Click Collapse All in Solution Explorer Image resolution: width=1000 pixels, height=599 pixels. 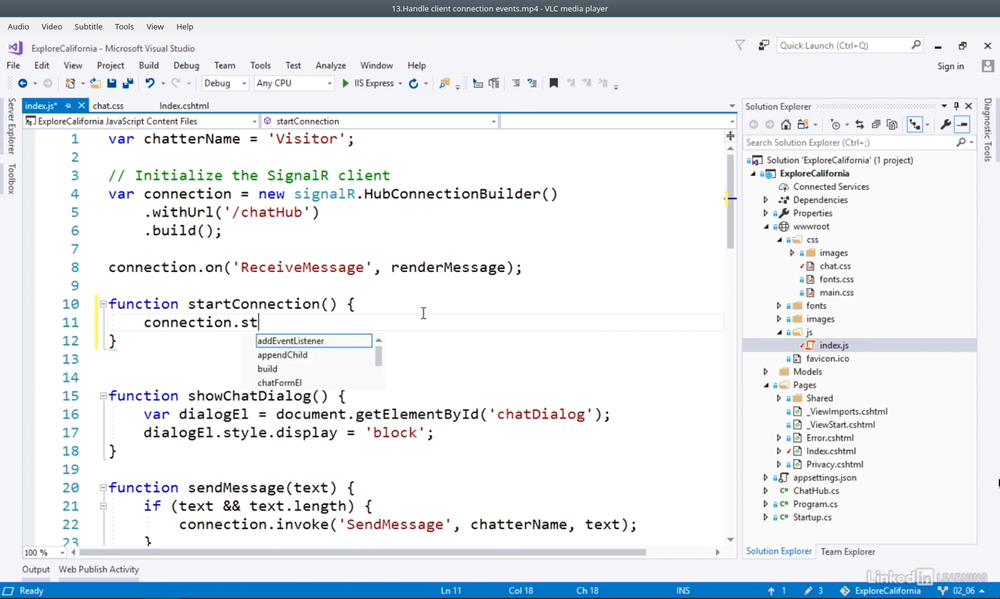pyautogui.click(x=876, y=125)
